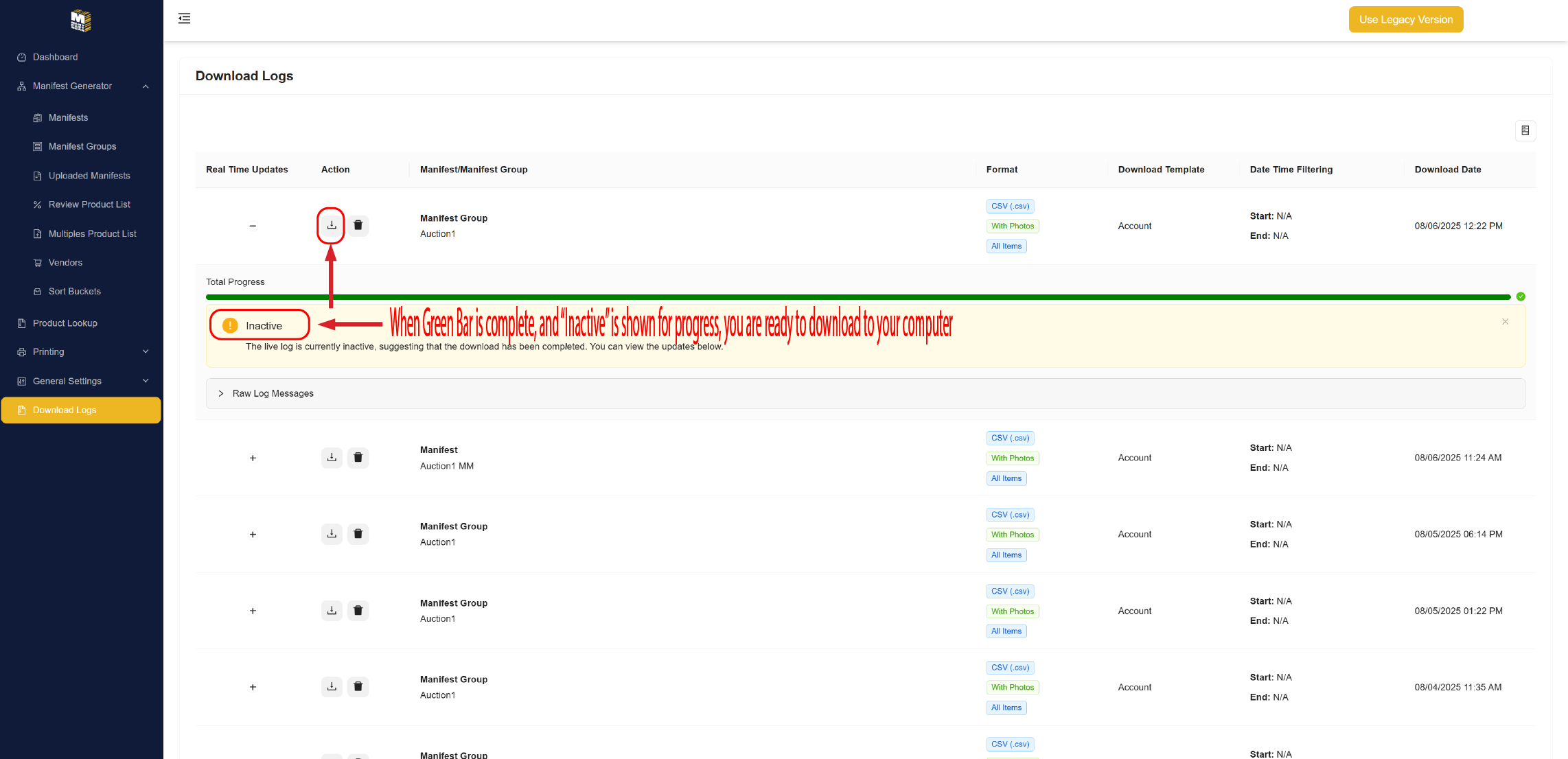The width and height of the screenshot is (1568, 759).
Task: Delete the 08/05/2025 01:22 PM log
Action: (x=358, y=610)
